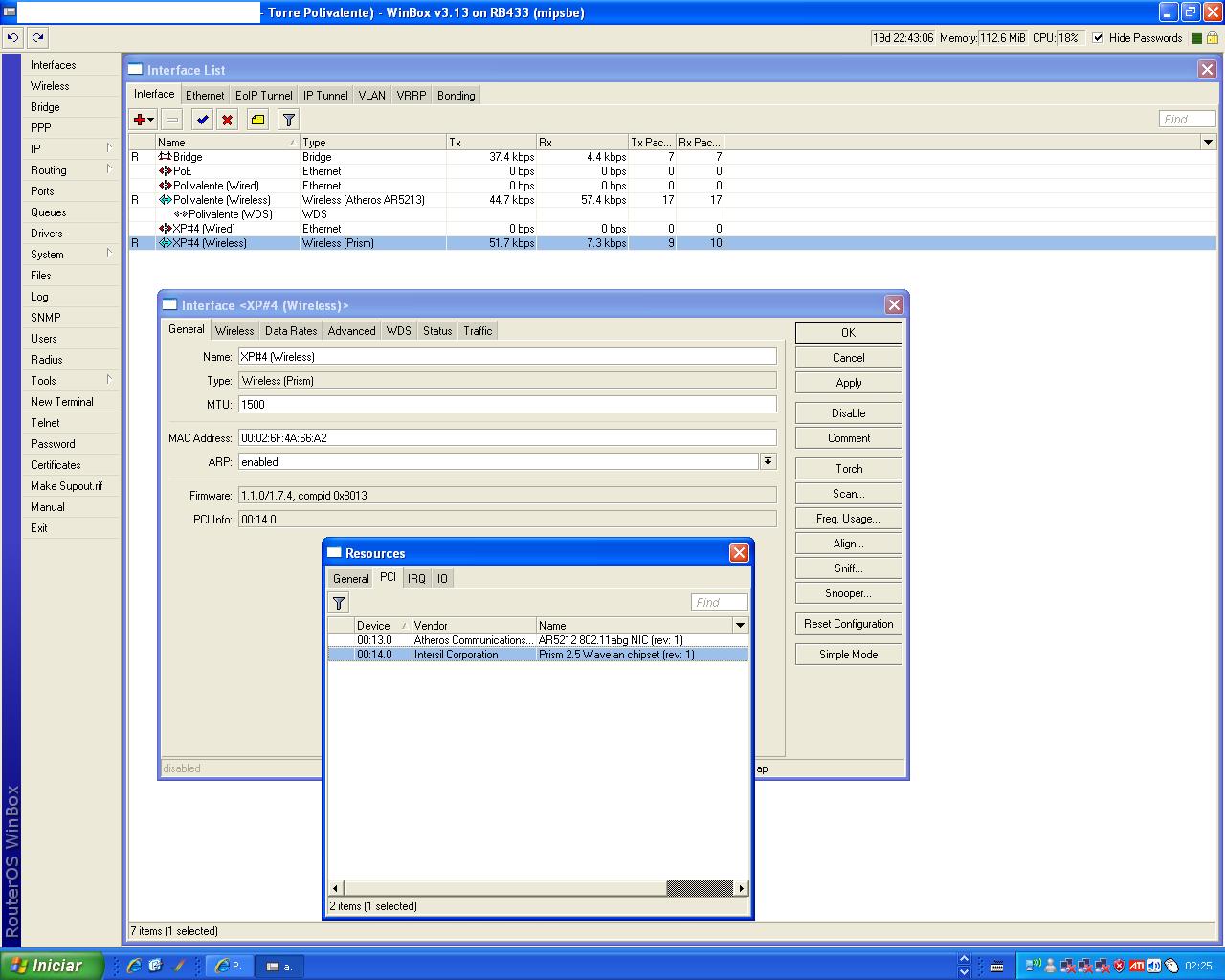Screen dimensions: 1225x980
Task: Switch to the EoIP Tunnel tab
Action: click(x=264, y=96)
